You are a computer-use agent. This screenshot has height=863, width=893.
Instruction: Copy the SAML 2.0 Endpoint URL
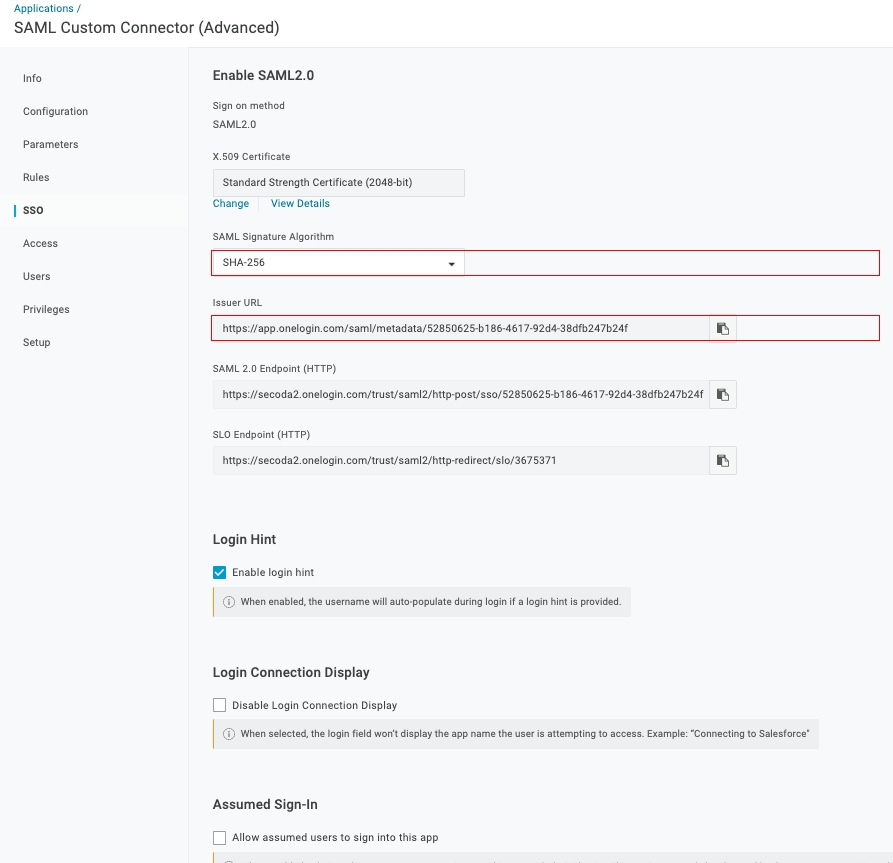(722, 395)
